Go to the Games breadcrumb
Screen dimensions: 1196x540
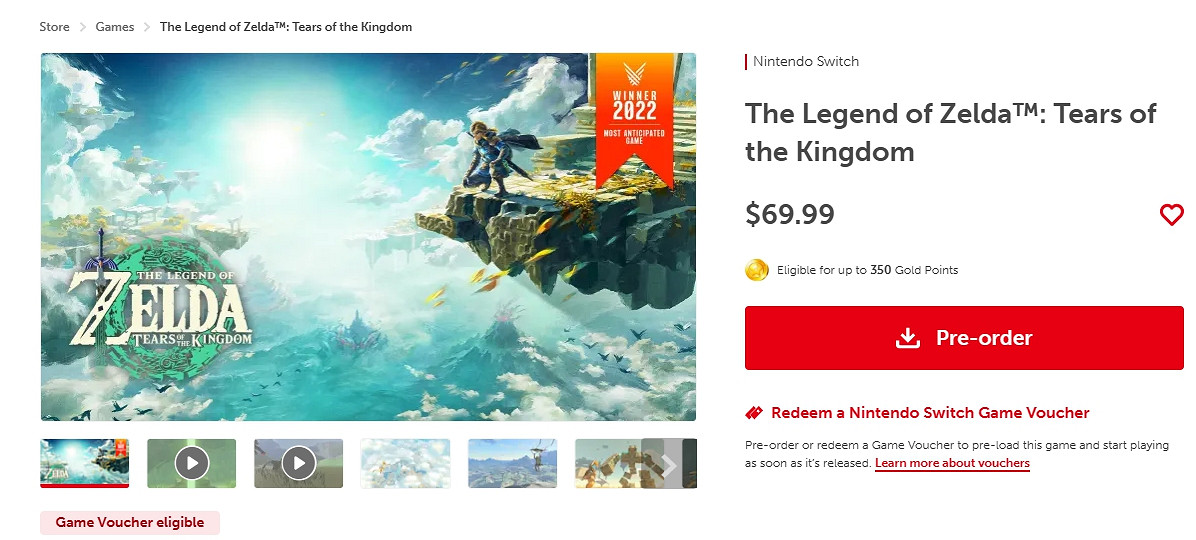[115, 27]
